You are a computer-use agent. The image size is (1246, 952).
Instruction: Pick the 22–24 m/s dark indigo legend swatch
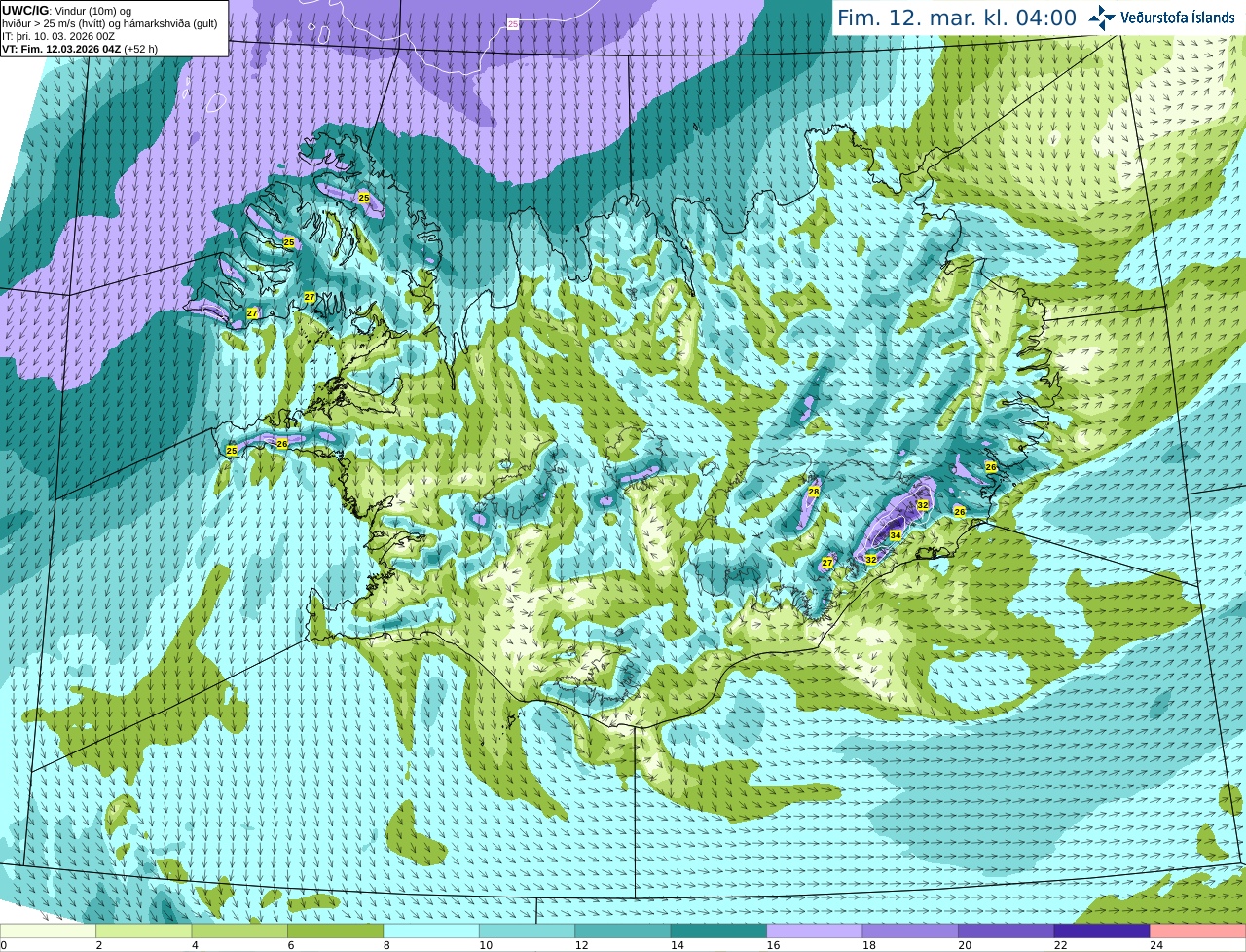[x=1103, y=932]
